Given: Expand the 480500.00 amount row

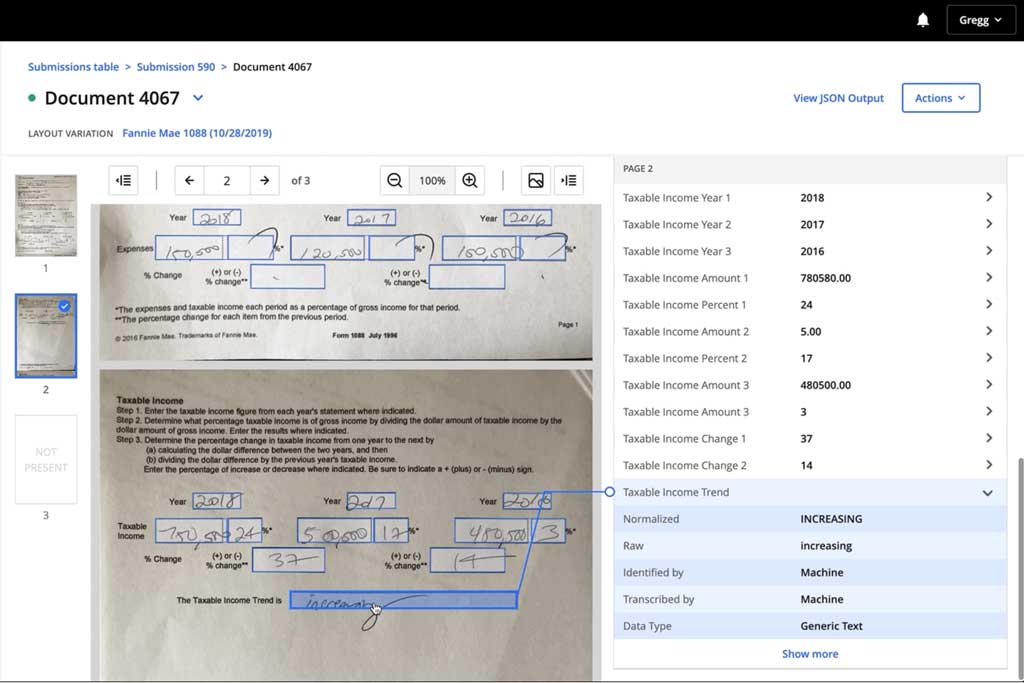Looking at the screenshot, I should [809, 385].
